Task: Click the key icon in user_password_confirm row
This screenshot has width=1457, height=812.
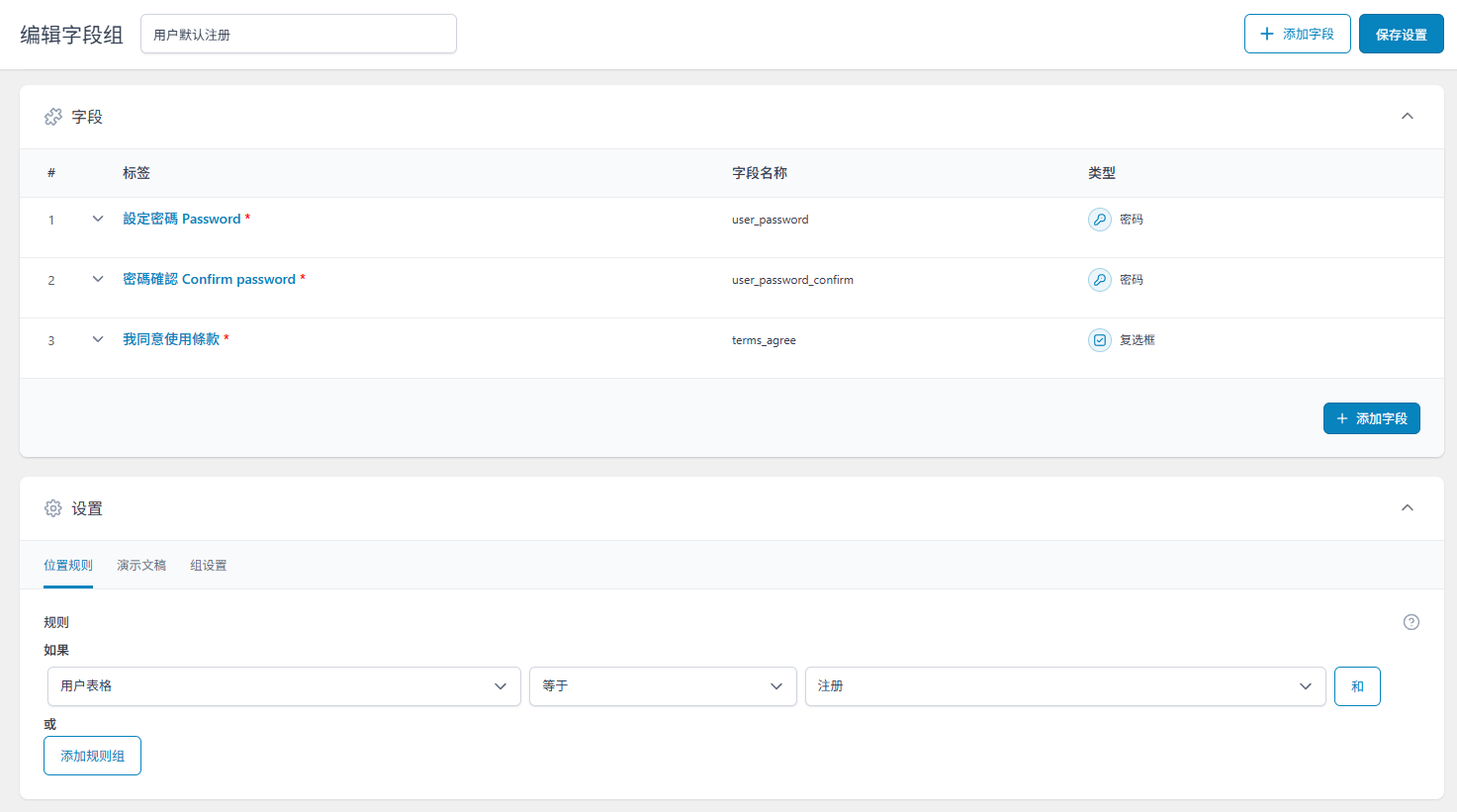Action: tap(1099, 280)
